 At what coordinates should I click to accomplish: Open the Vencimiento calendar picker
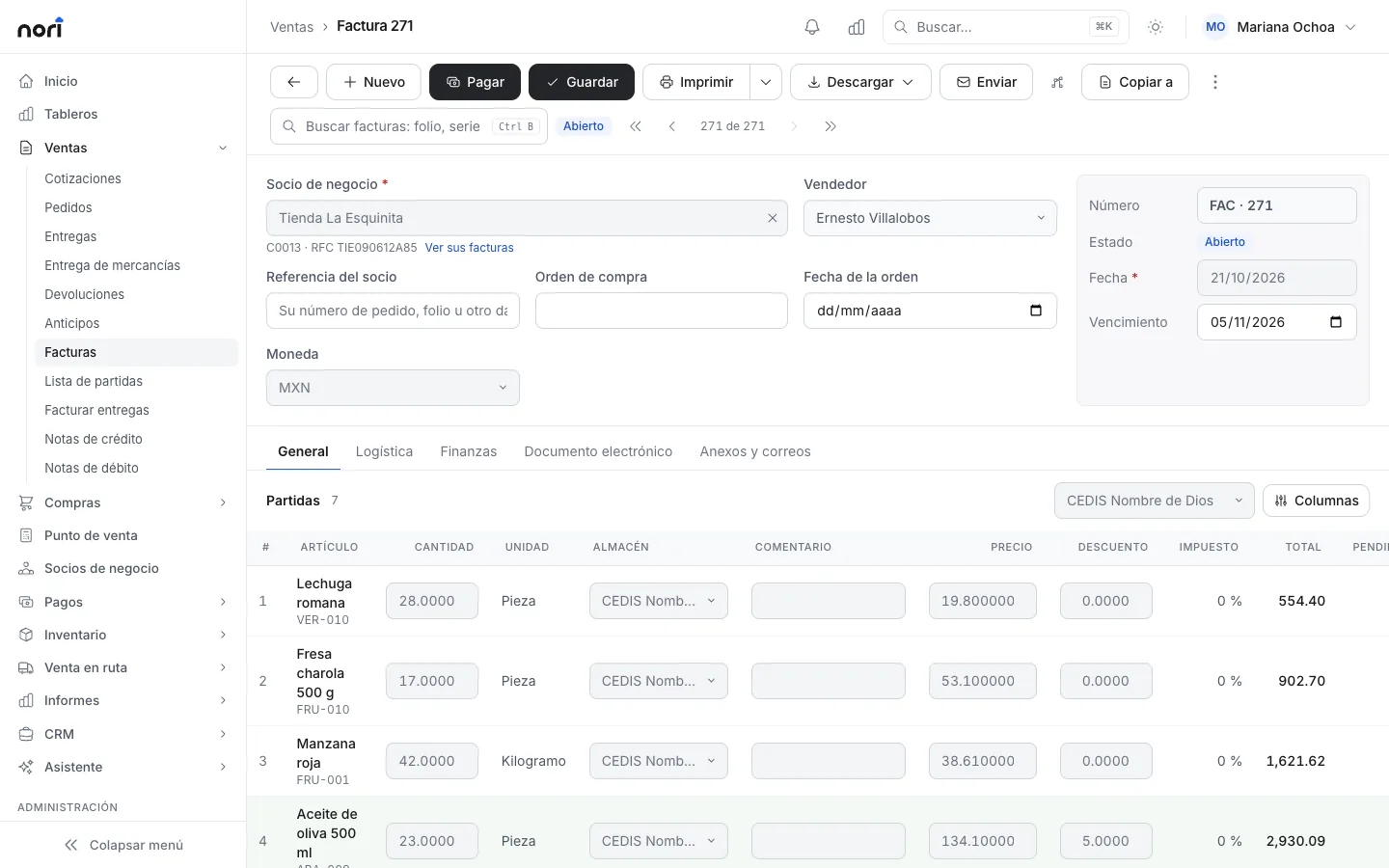pyautogui.click(x=1336, y=322)
